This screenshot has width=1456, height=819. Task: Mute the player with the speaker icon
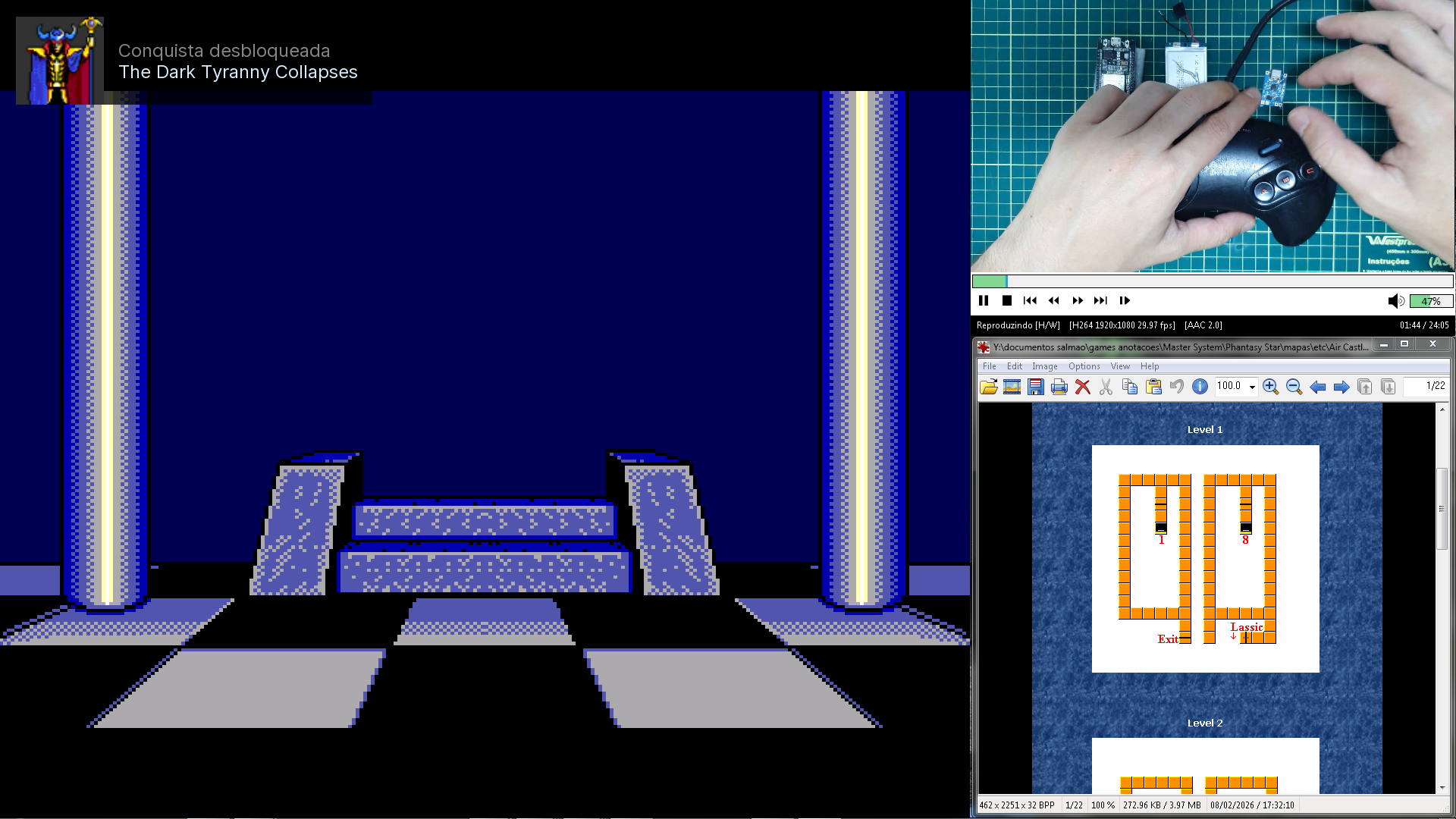point(1395,301)
